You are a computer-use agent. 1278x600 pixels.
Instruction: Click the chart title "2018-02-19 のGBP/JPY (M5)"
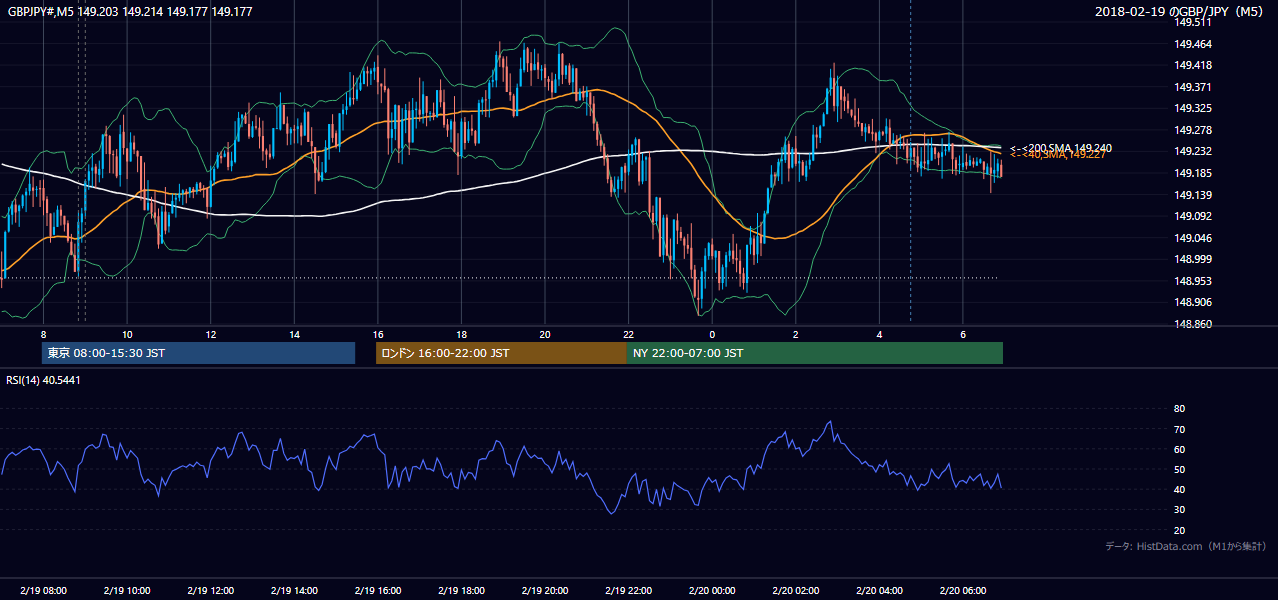point(1181,12)
